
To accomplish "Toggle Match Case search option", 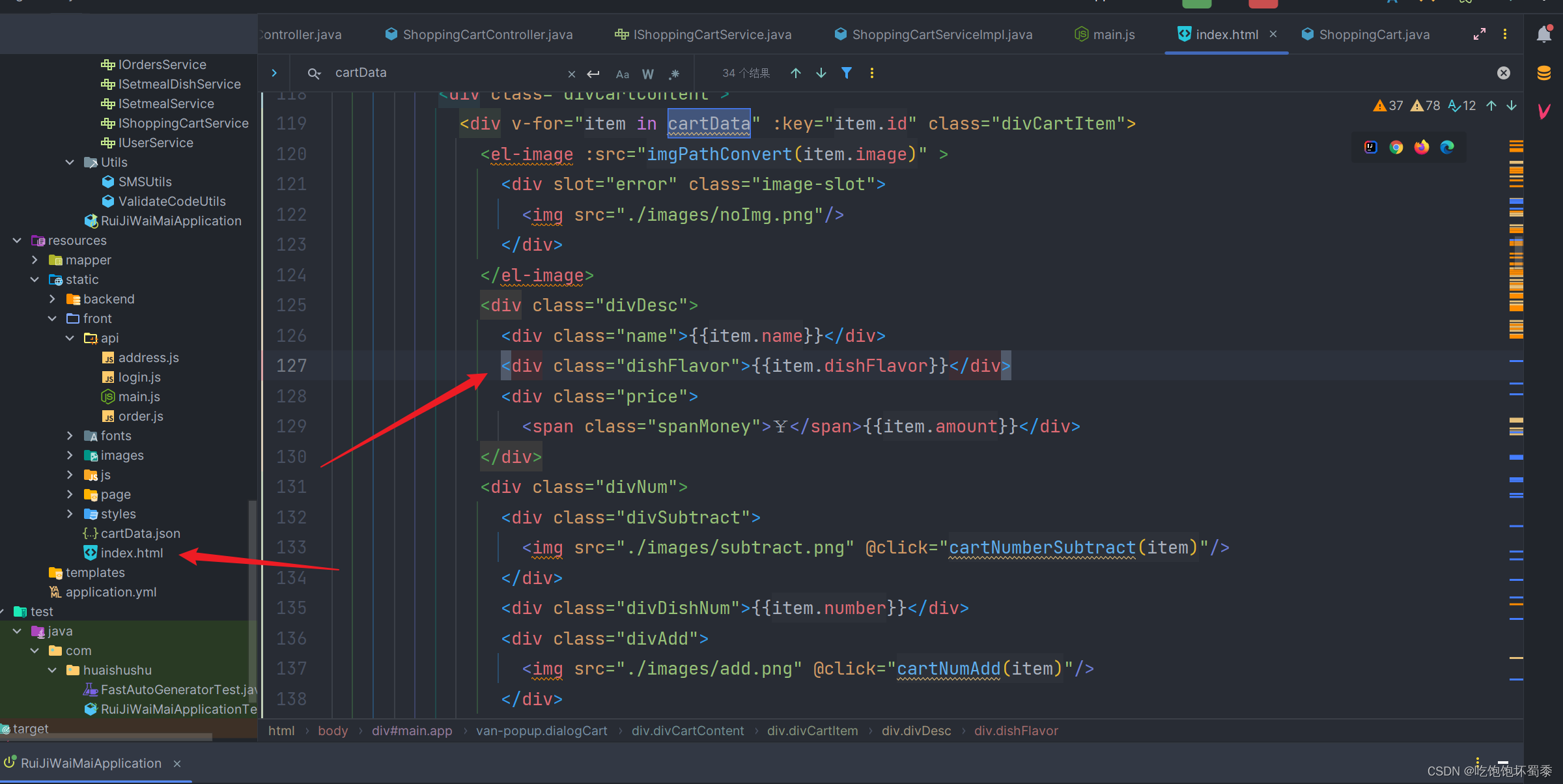I will point(623,74).
